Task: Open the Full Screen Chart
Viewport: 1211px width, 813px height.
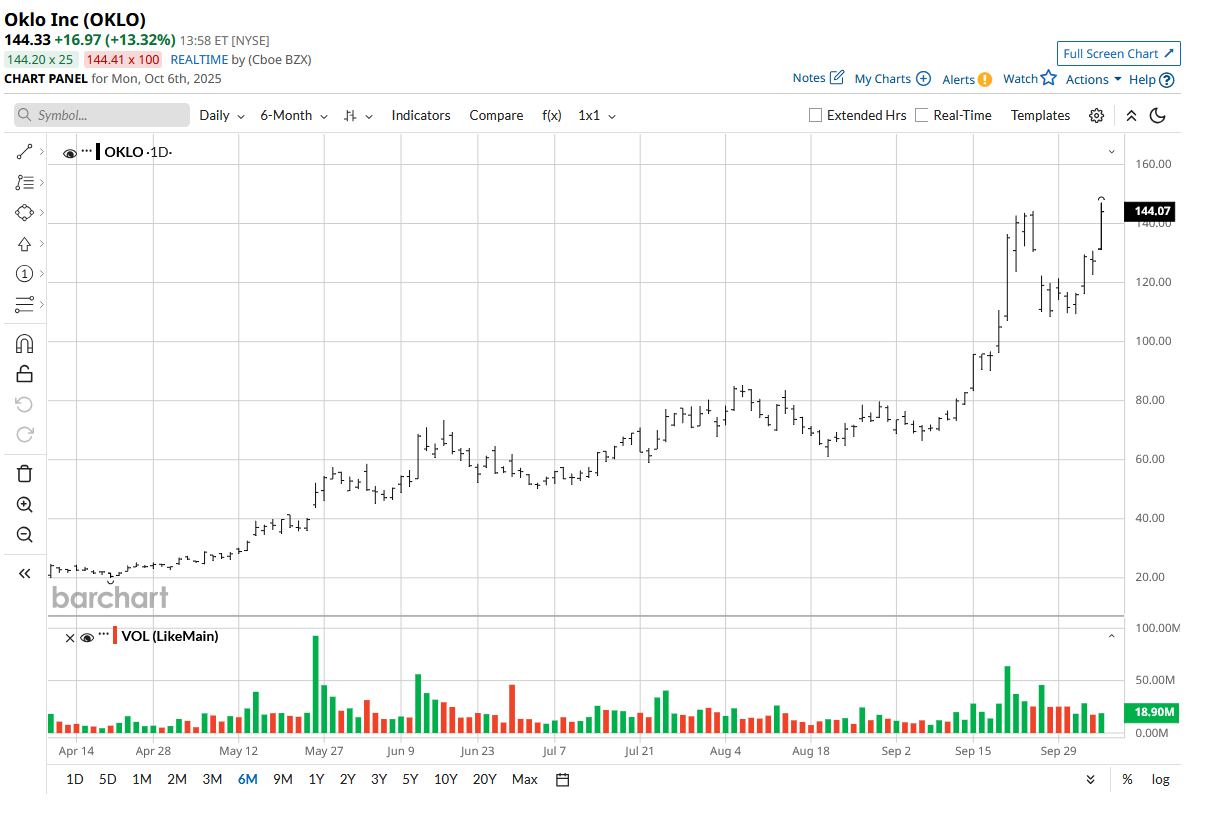Action: pos(1119,54)
